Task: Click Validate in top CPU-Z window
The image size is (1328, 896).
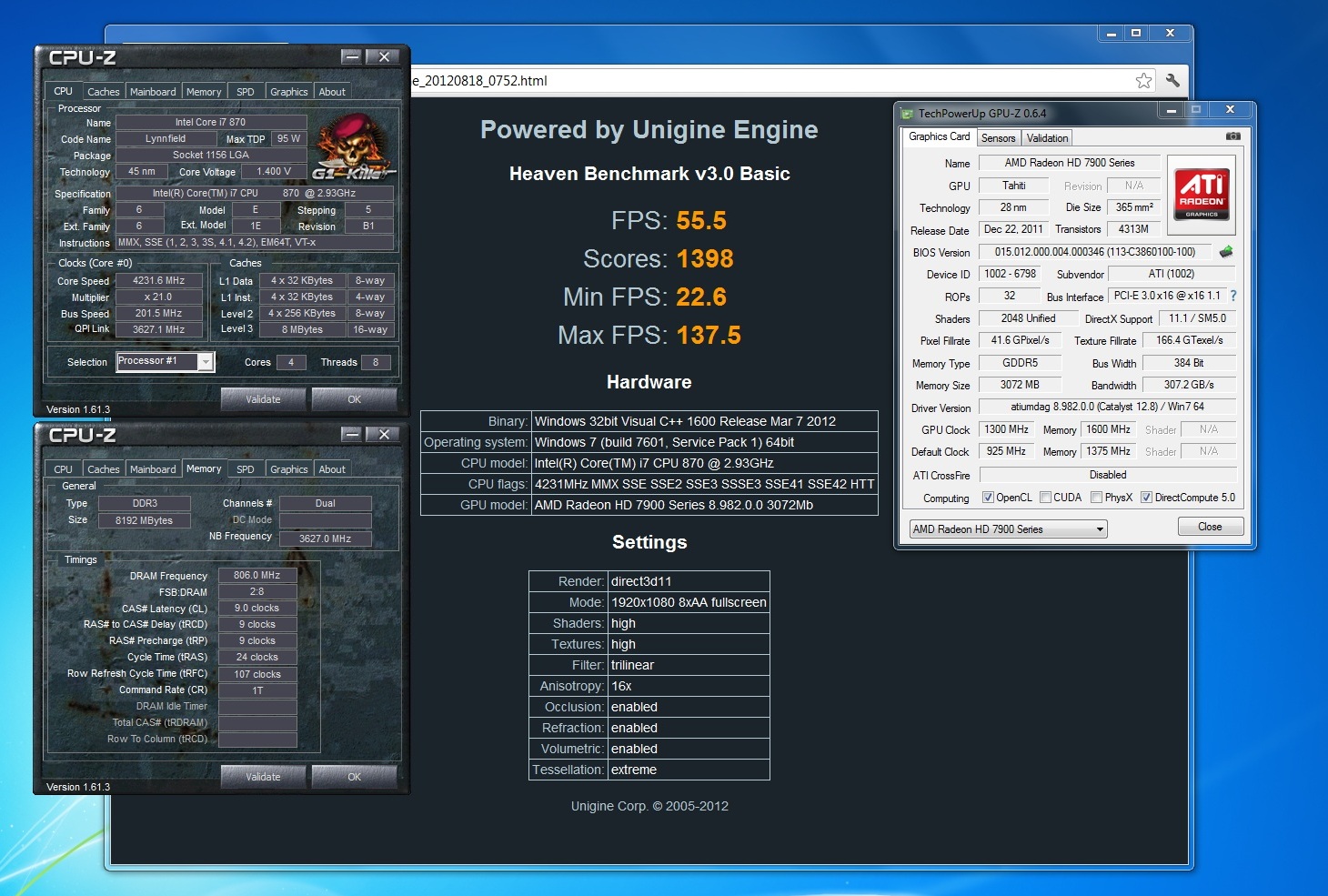Action: click(263, 399)
